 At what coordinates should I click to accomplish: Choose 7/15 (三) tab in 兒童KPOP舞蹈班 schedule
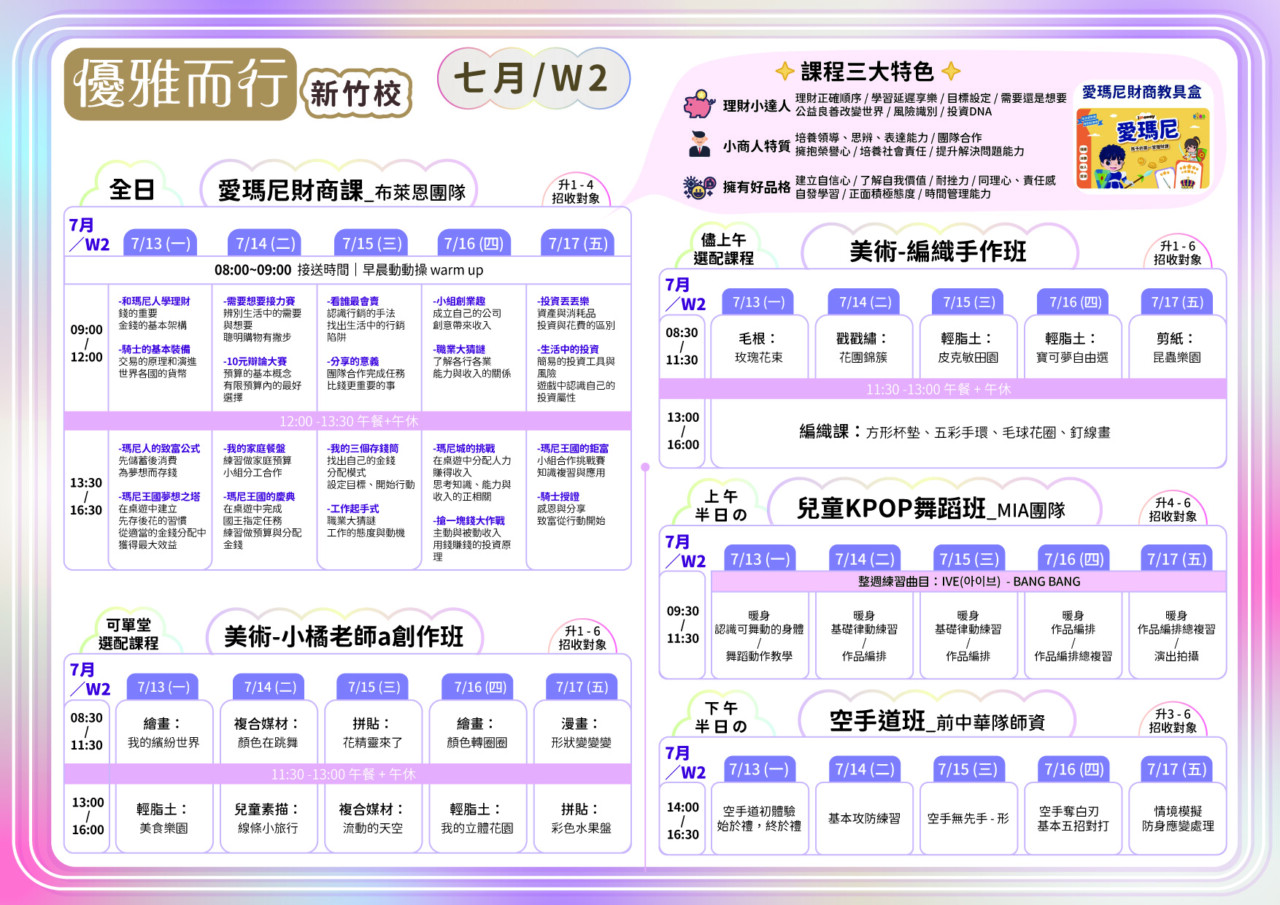[968, 558]
